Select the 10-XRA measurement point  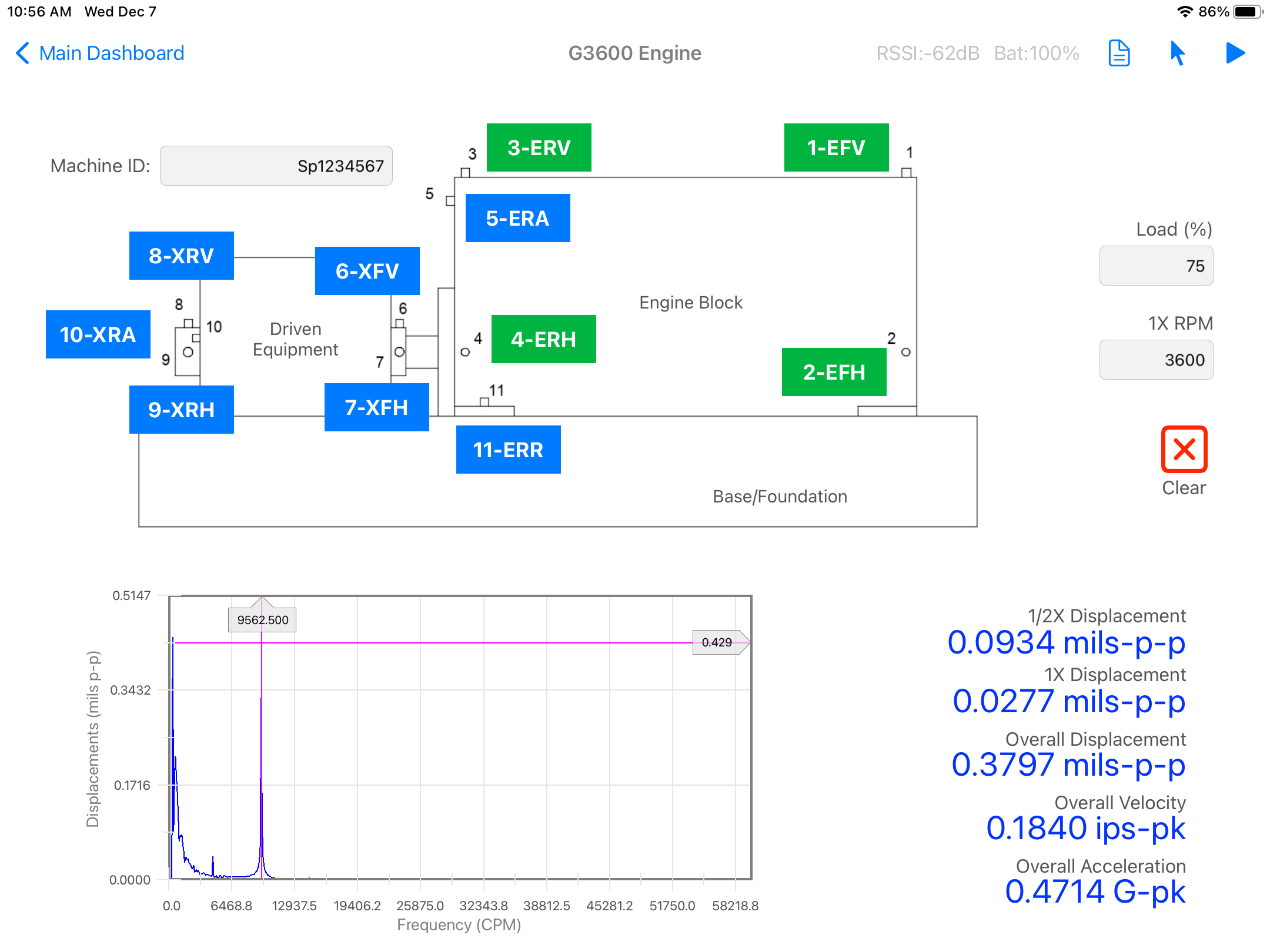click(98, 334)
